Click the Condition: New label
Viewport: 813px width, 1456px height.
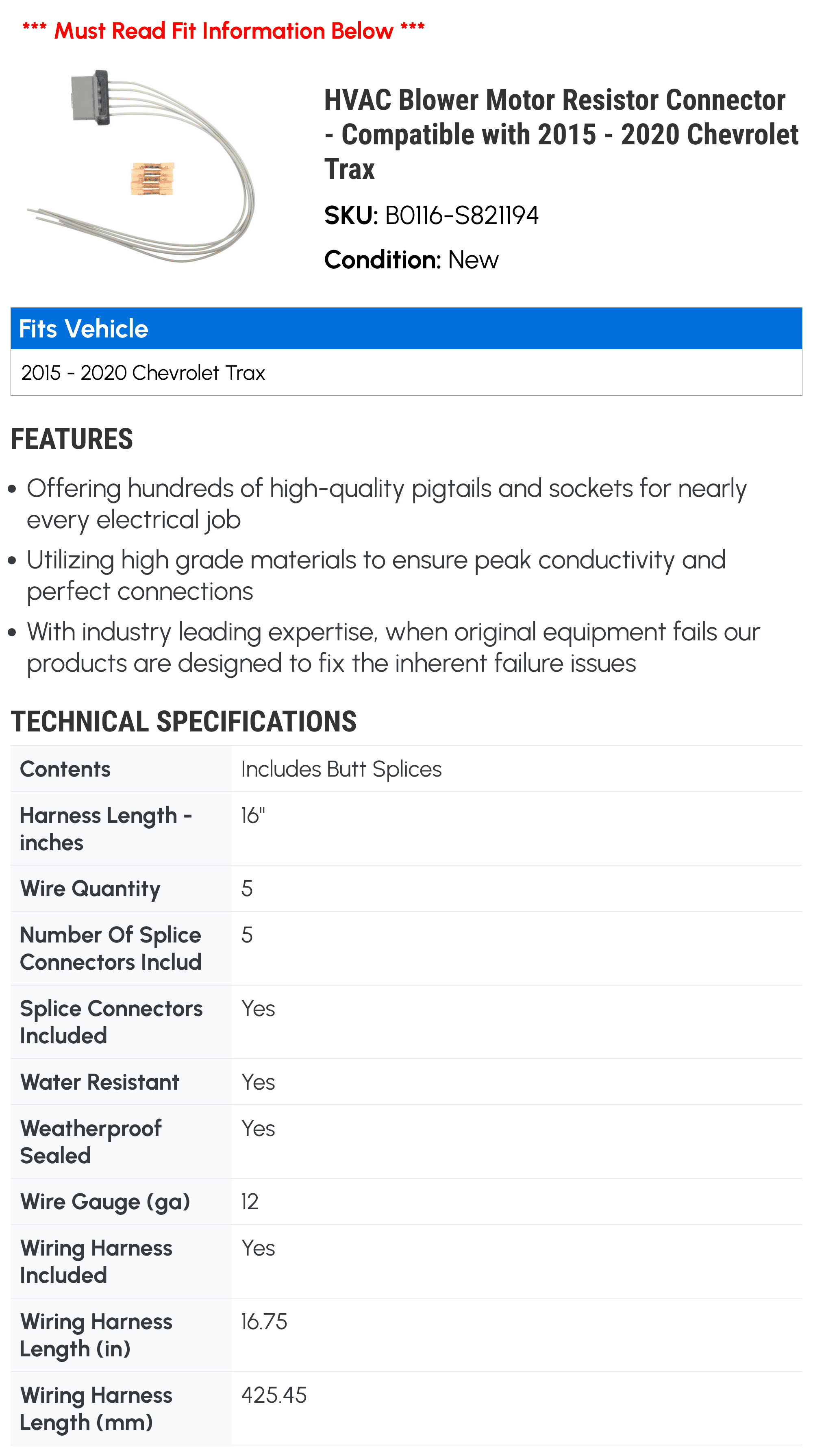tap(411, 260)
